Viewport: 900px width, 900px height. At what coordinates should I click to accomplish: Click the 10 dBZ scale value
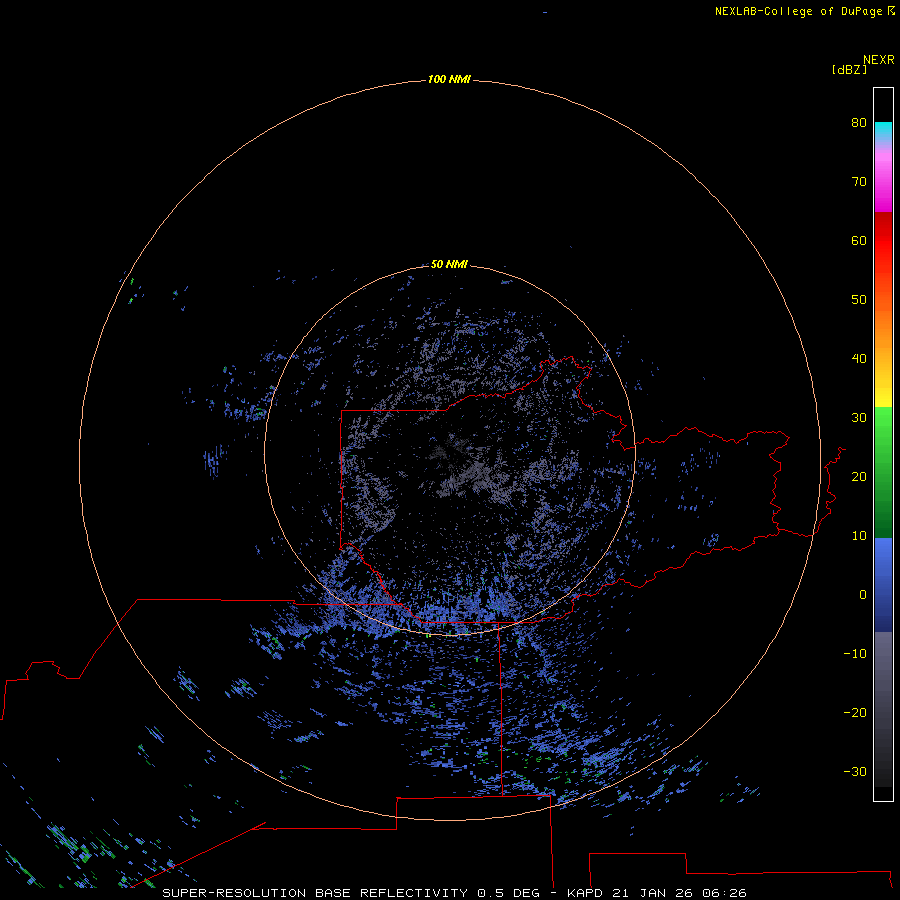click(859, 536)
